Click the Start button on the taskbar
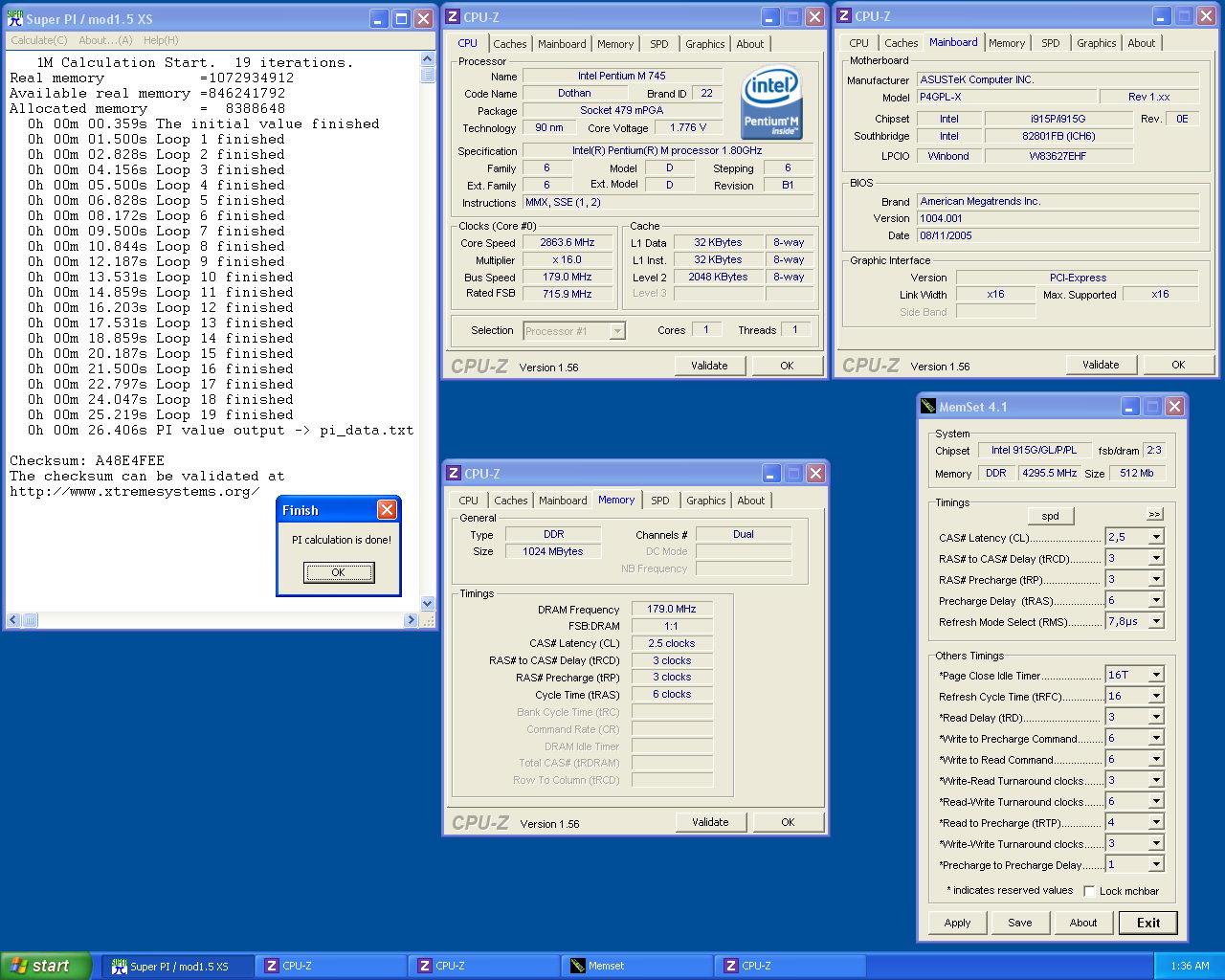Image resolution: width=1225 pixels, height=980 pixels. coord(46,966)
